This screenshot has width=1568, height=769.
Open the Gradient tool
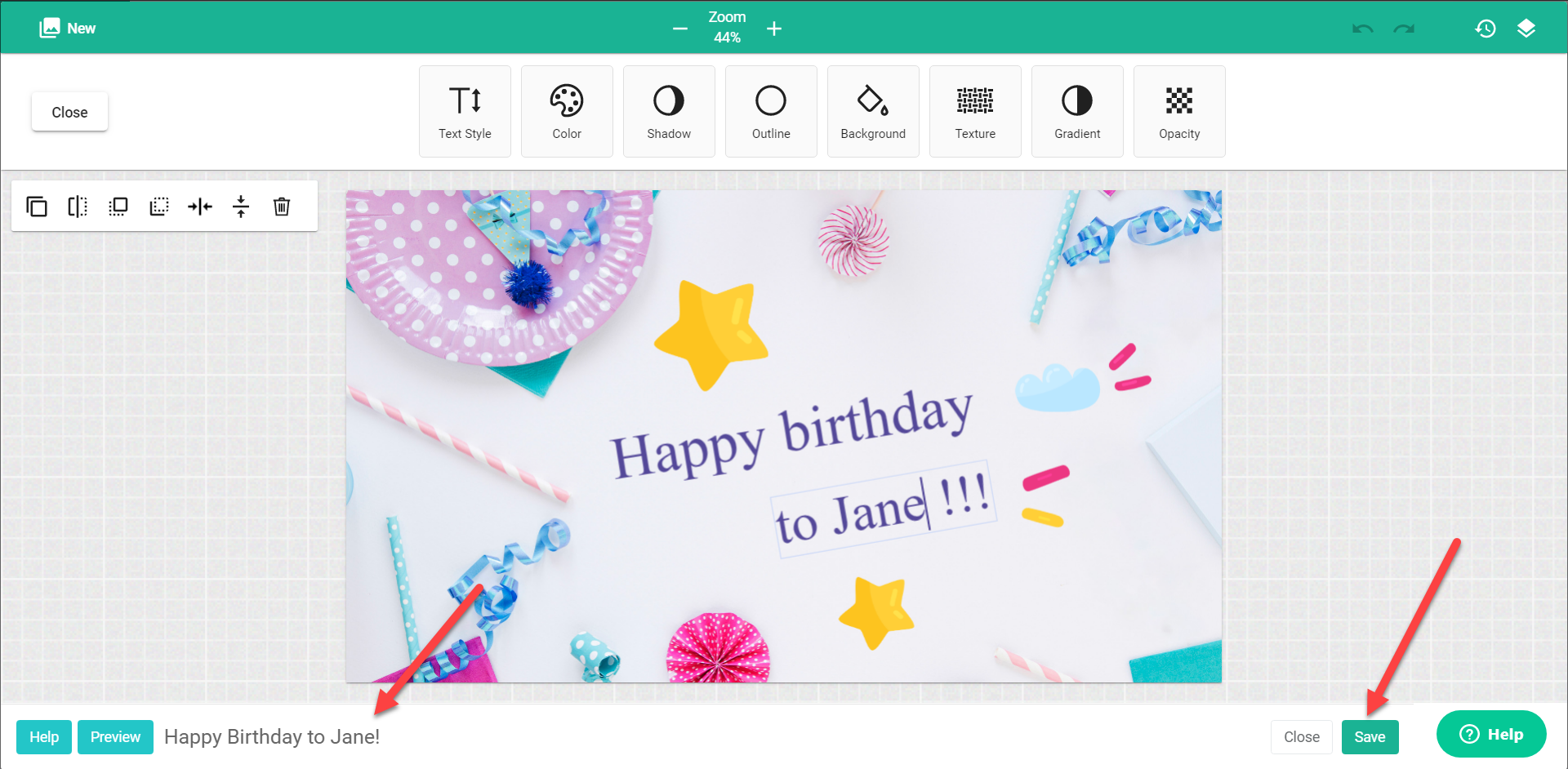pos(1077,111)
